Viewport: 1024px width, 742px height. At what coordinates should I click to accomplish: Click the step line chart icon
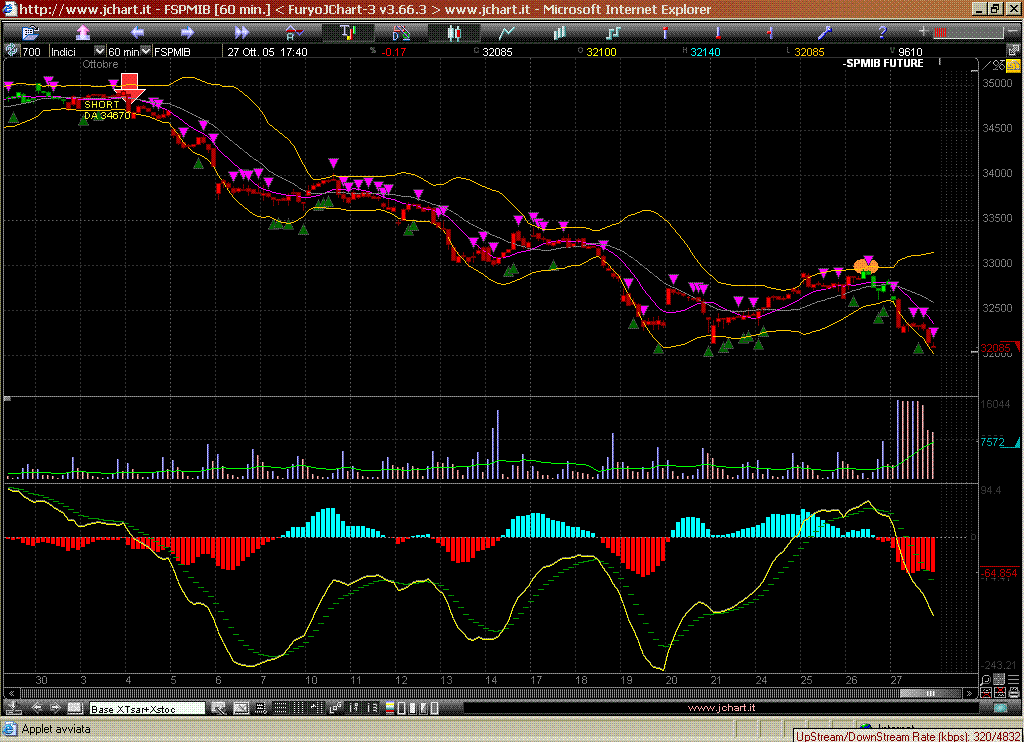click(612, 33)
